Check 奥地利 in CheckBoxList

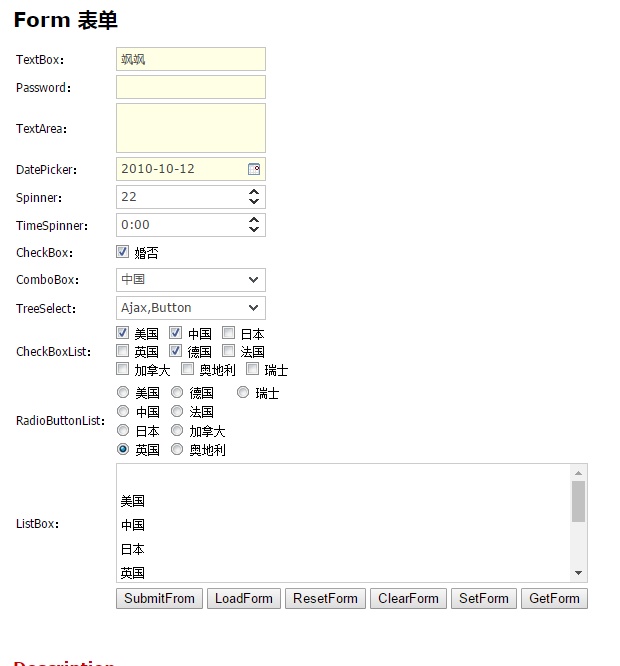(x=187, y=369)
